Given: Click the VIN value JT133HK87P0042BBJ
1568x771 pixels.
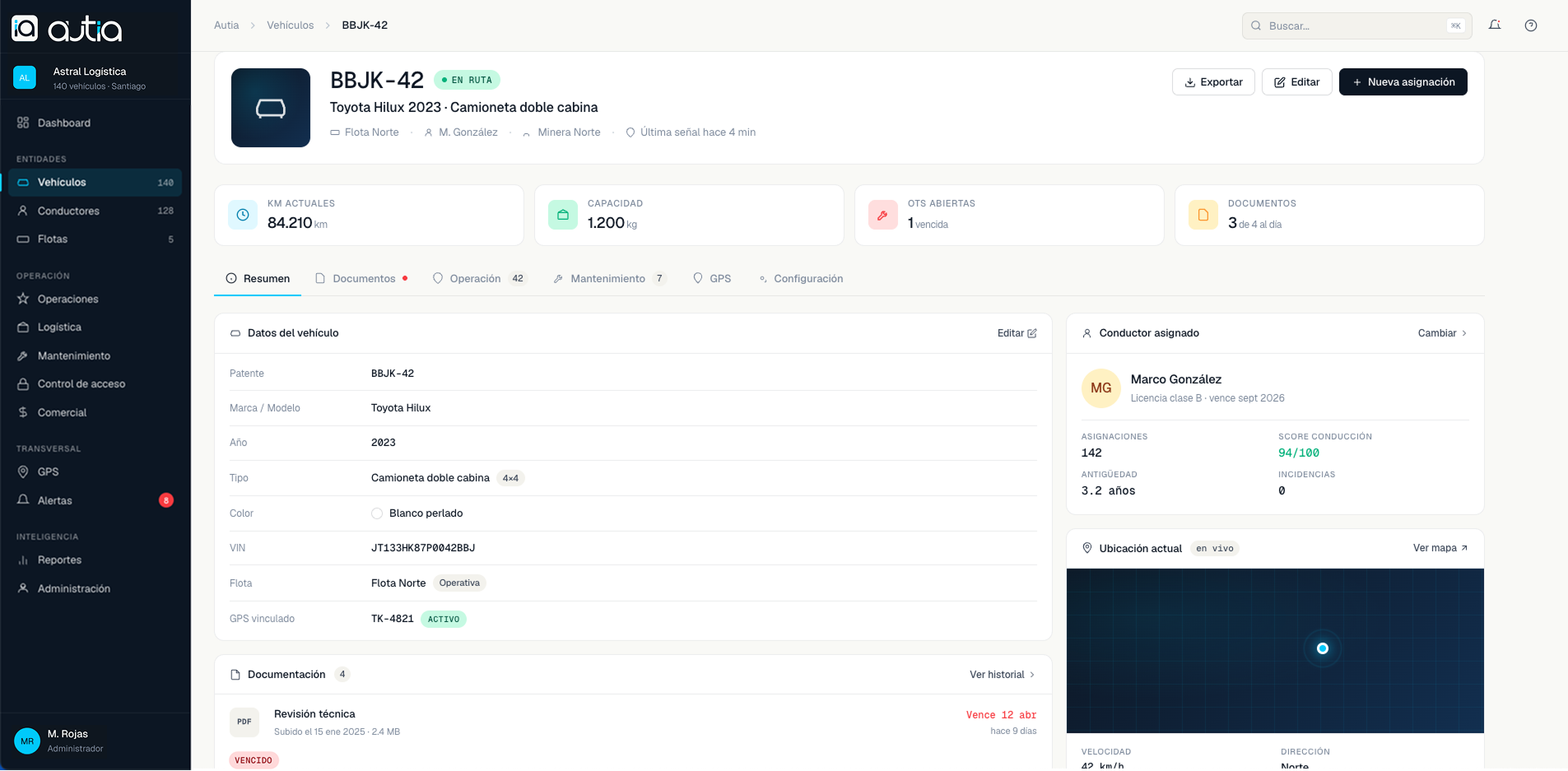Looking at the screenshot, I should click(423, 548).
